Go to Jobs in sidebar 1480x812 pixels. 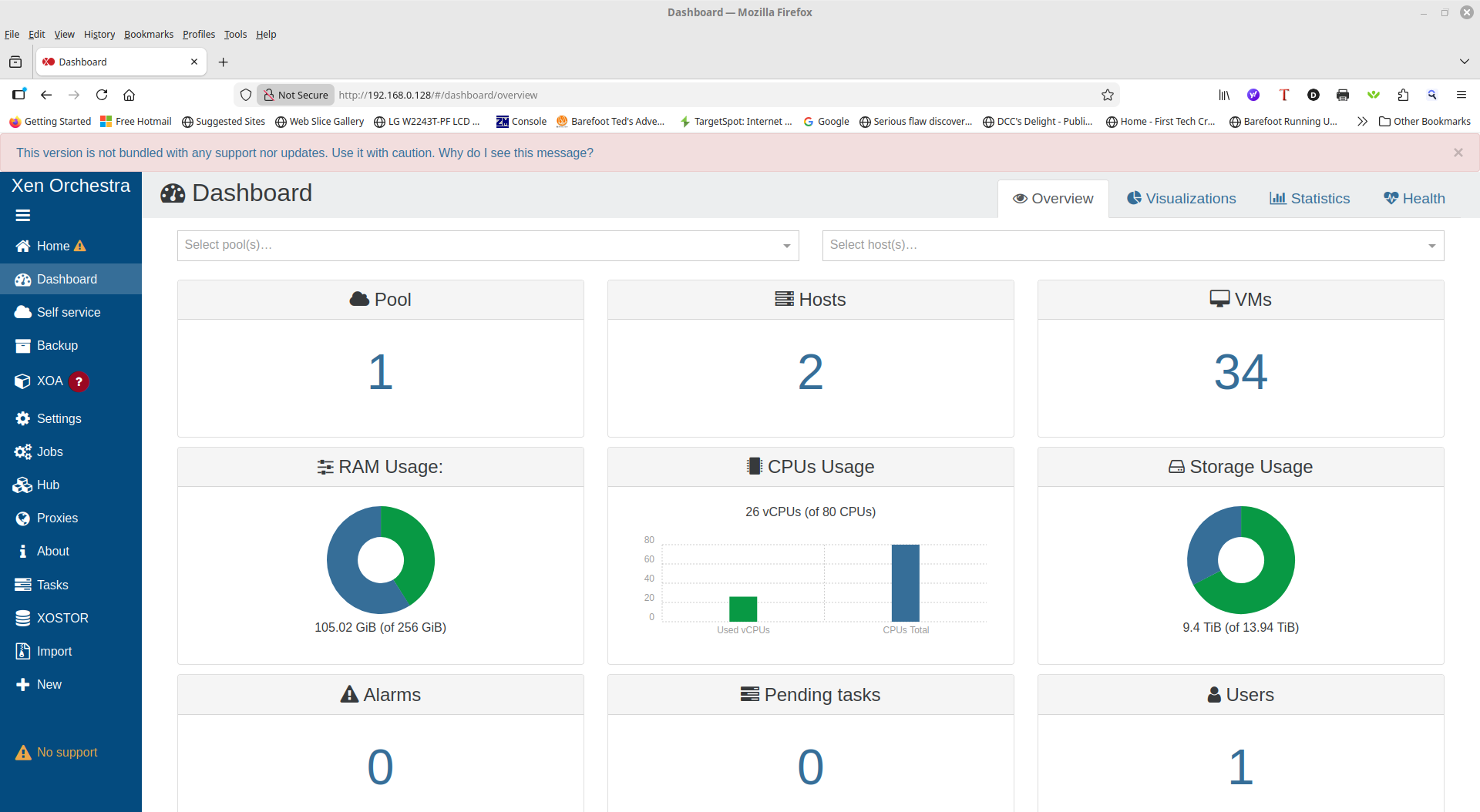49,451
